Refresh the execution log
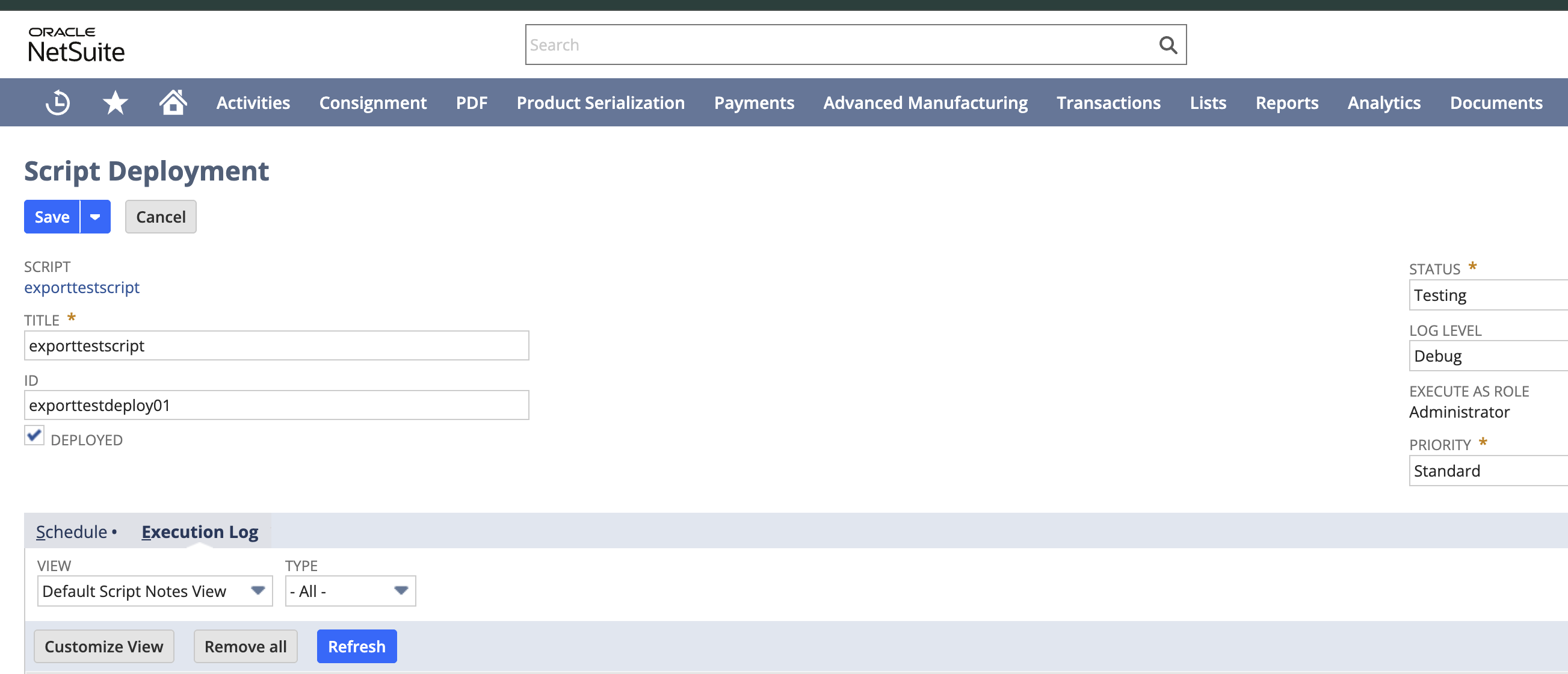This screenshot has height=674, width=1568. click(x=357, y=646)
